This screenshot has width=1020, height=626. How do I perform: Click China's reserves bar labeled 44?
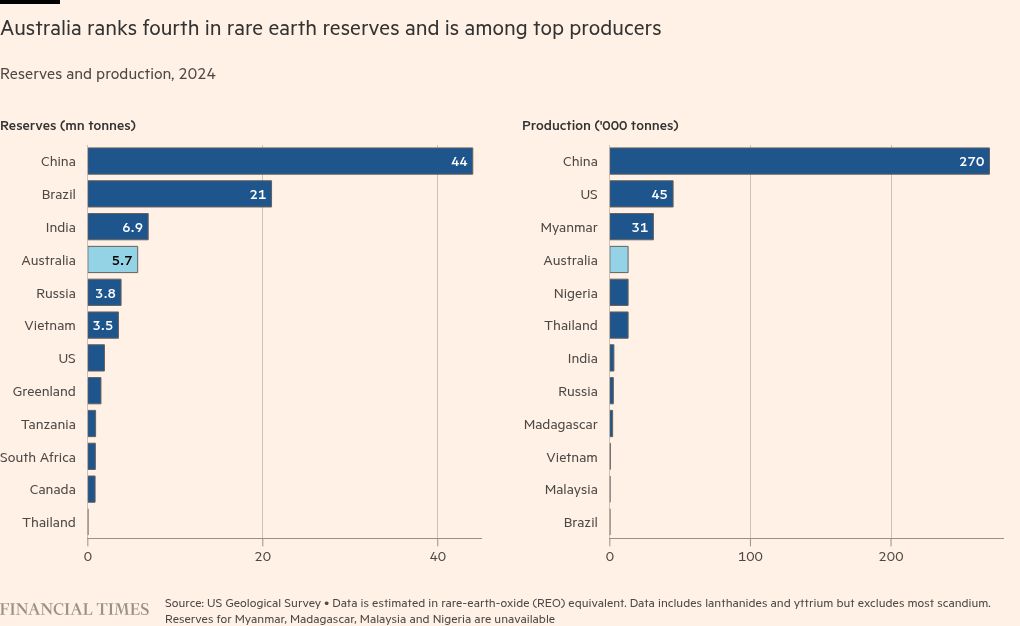[280, 161]
